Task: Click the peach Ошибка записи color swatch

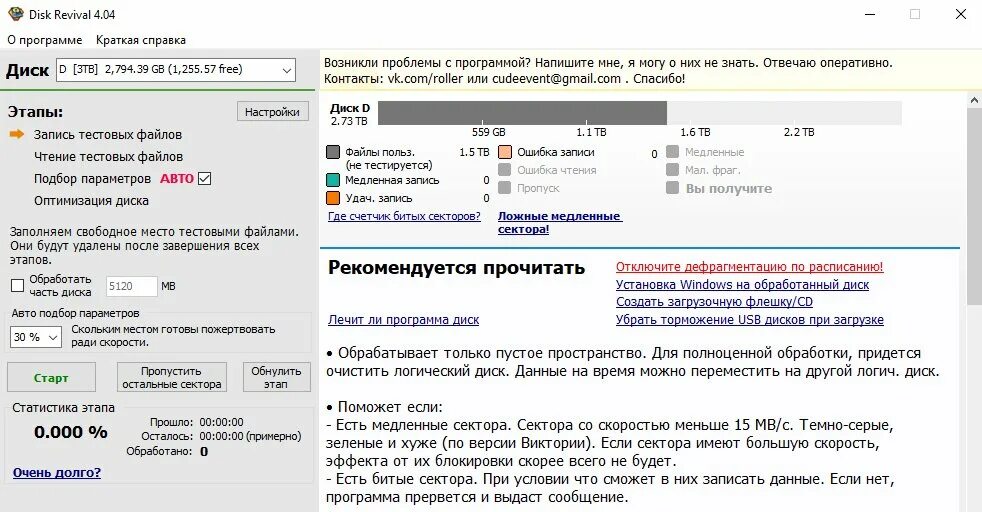Action: point(505,152)
